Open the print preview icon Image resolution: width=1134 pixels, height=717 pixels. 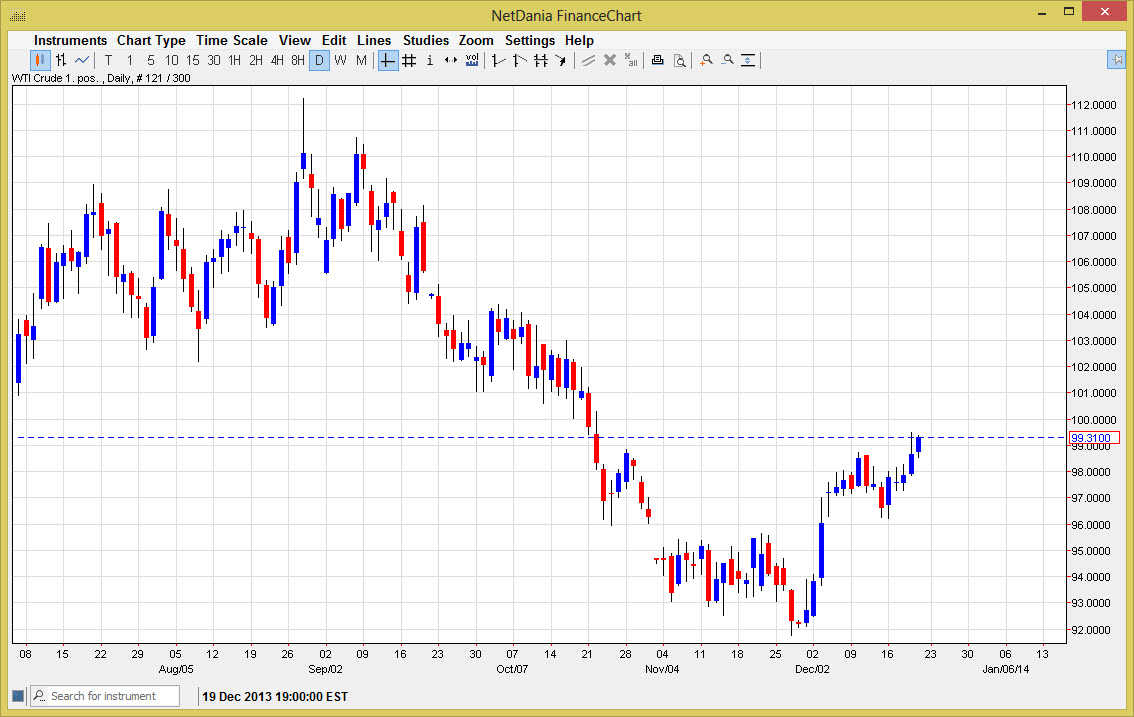coord(679,60)
